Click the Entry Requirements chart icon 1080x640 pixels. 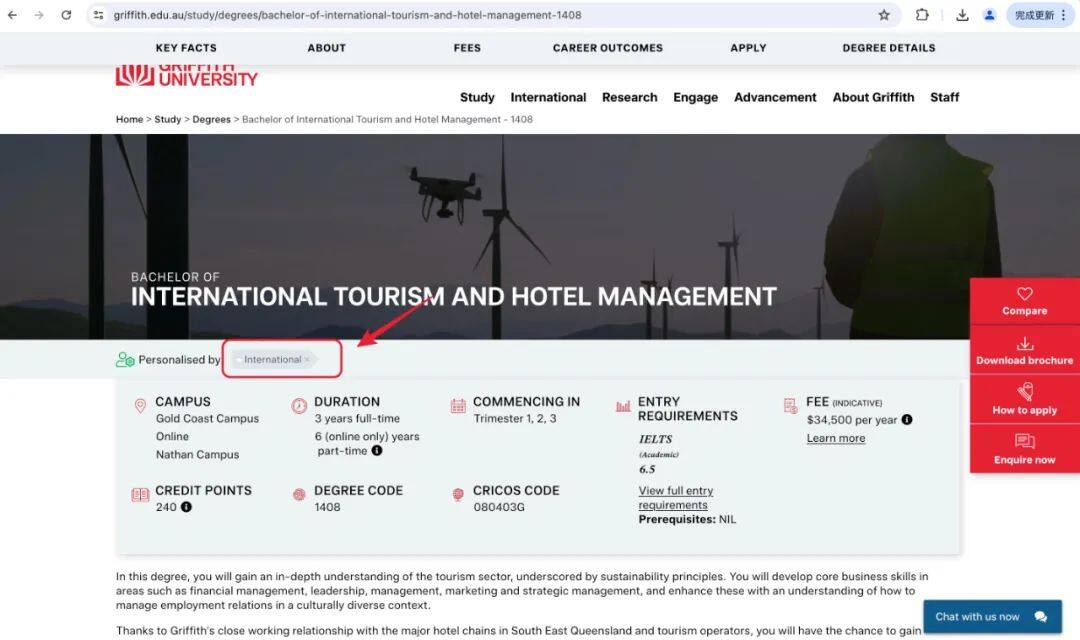click(x=623, y=406)
